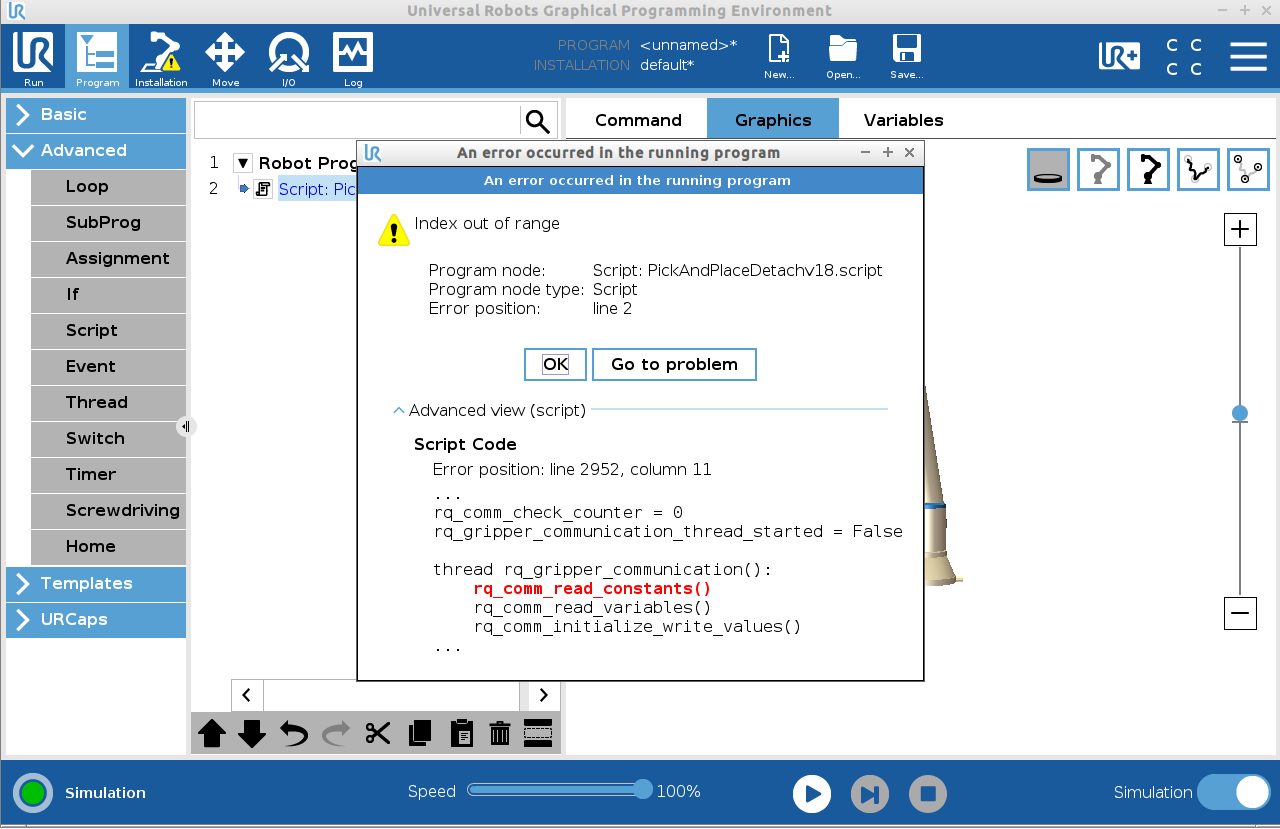The image size is (1280, 829).
Task: Open the Installation screen from header
Action: tap(161, 58)
